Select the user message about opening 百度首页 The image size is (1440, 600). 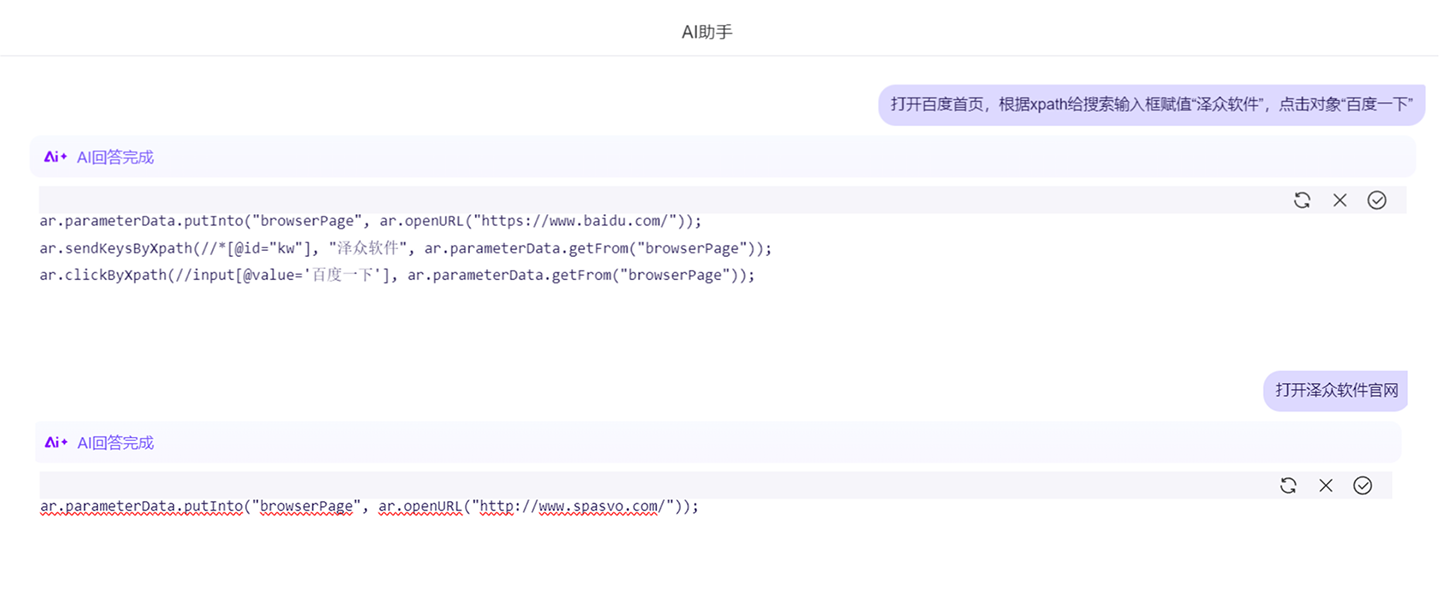point(1151,105)
